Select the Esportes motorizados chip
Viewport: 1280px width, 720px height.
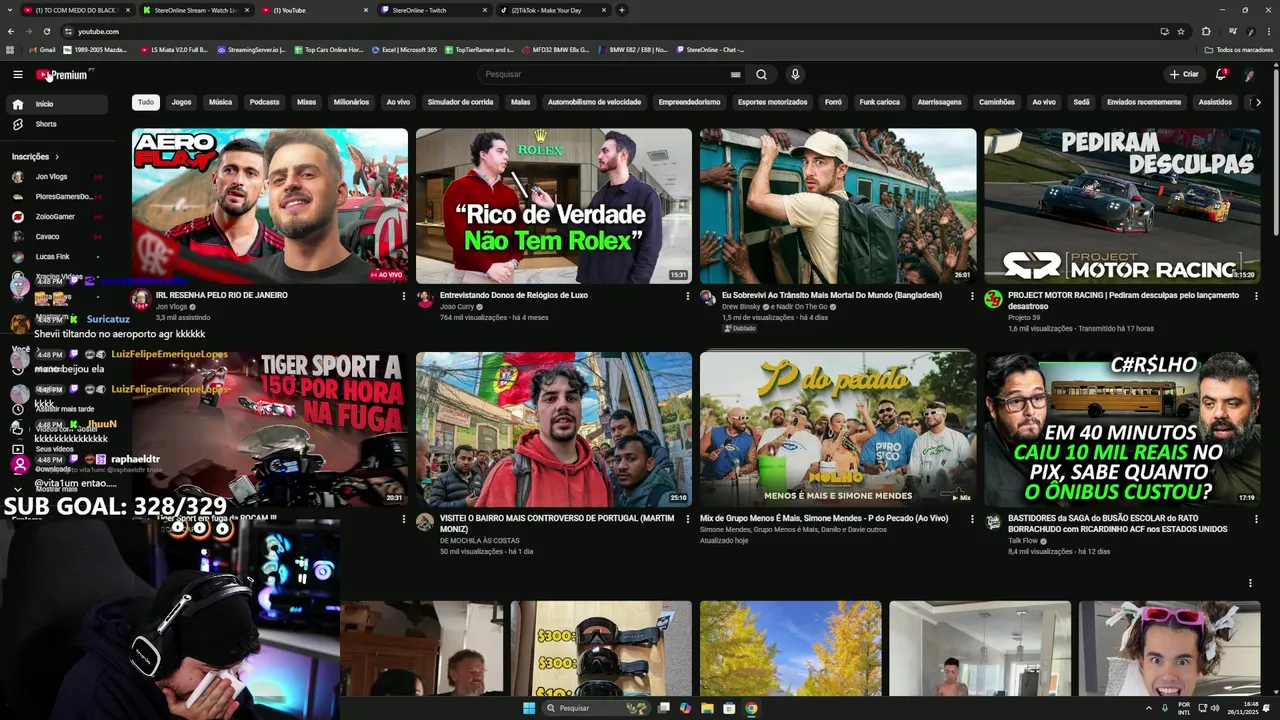pyautogui.click(x=772, y=102)
